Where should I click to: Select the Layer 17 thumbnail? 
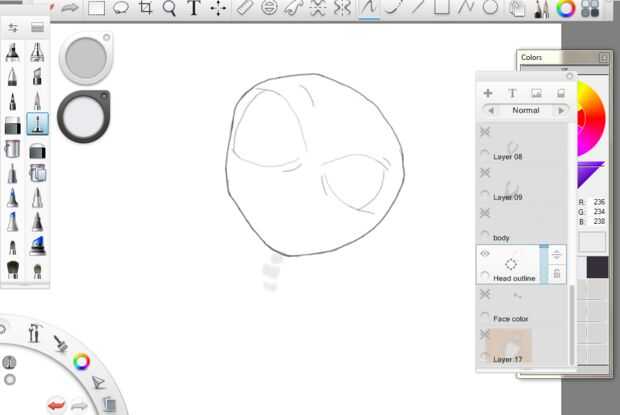pyautogui.click(x=511, y=345)
